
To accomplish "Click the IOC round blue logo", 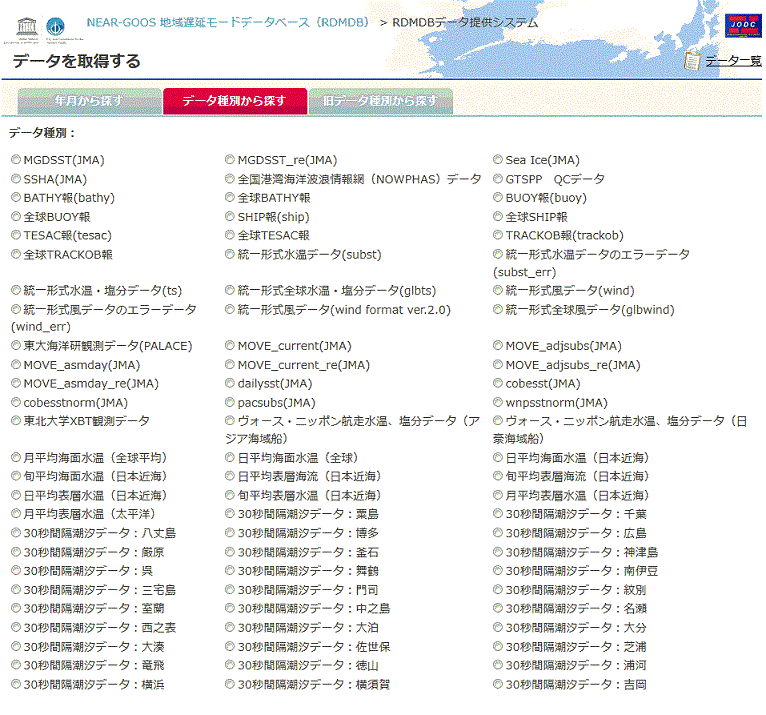I will coord(55,27).
